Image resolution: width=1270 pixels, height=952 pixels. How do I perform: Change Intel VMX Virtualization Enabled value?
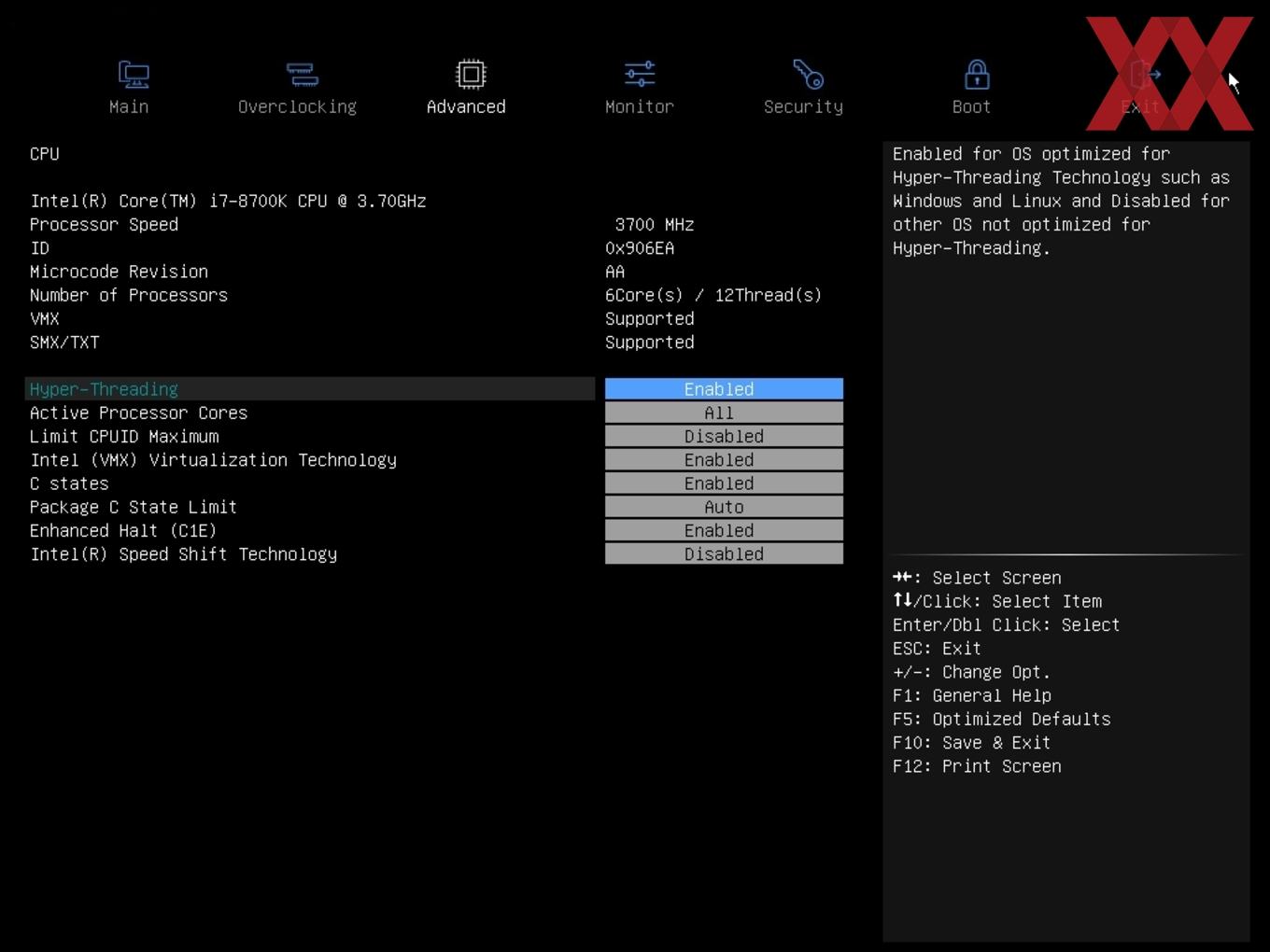tap(724, 459)
